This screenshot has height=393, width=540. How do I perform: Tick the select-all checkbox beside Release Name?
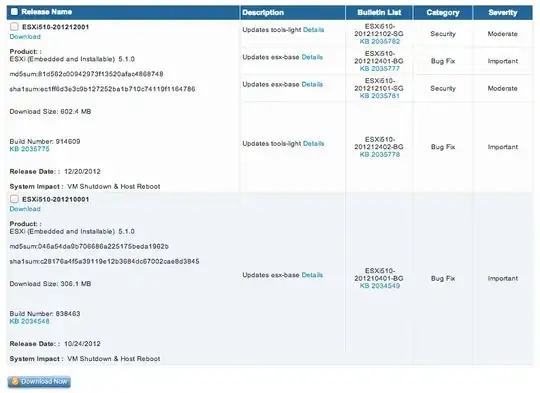[x=14, y=12]
